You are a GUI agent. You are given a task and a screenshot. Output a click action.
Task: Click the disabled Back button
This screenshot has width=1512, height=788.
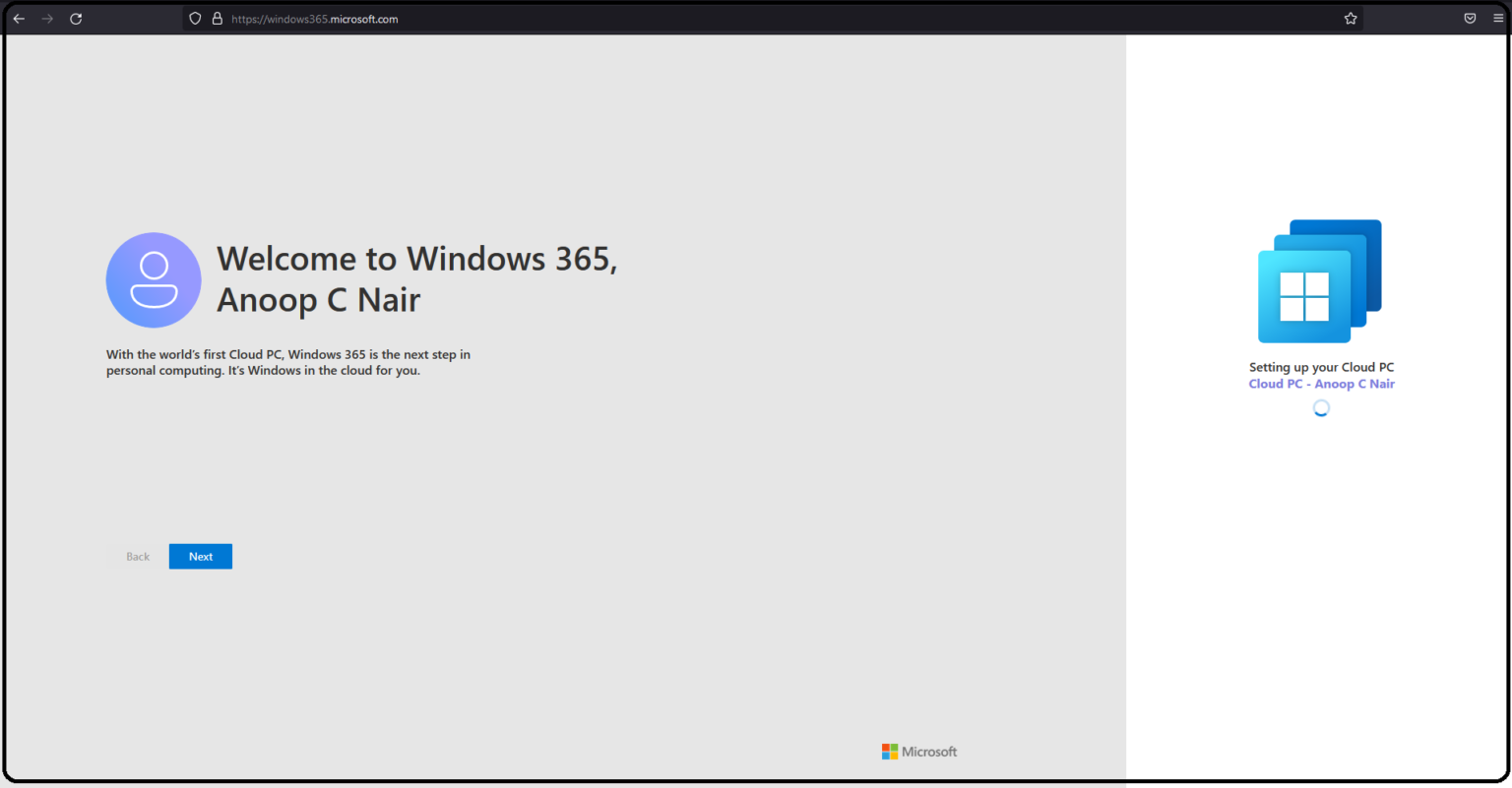(138, 557)
